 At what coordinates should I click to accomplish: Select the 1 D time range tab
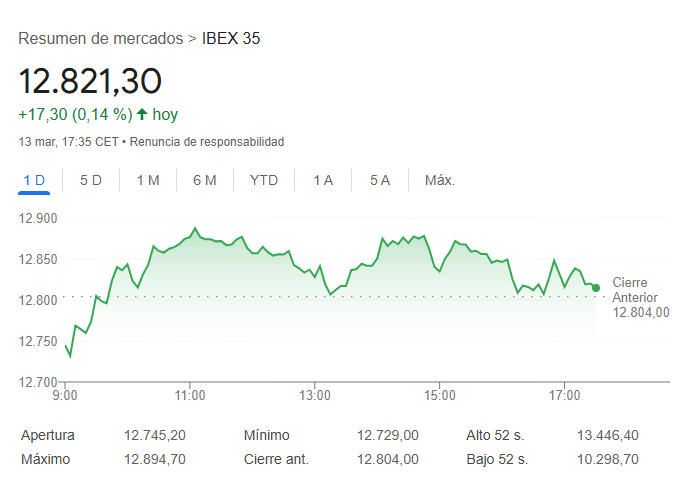point(34,180)
